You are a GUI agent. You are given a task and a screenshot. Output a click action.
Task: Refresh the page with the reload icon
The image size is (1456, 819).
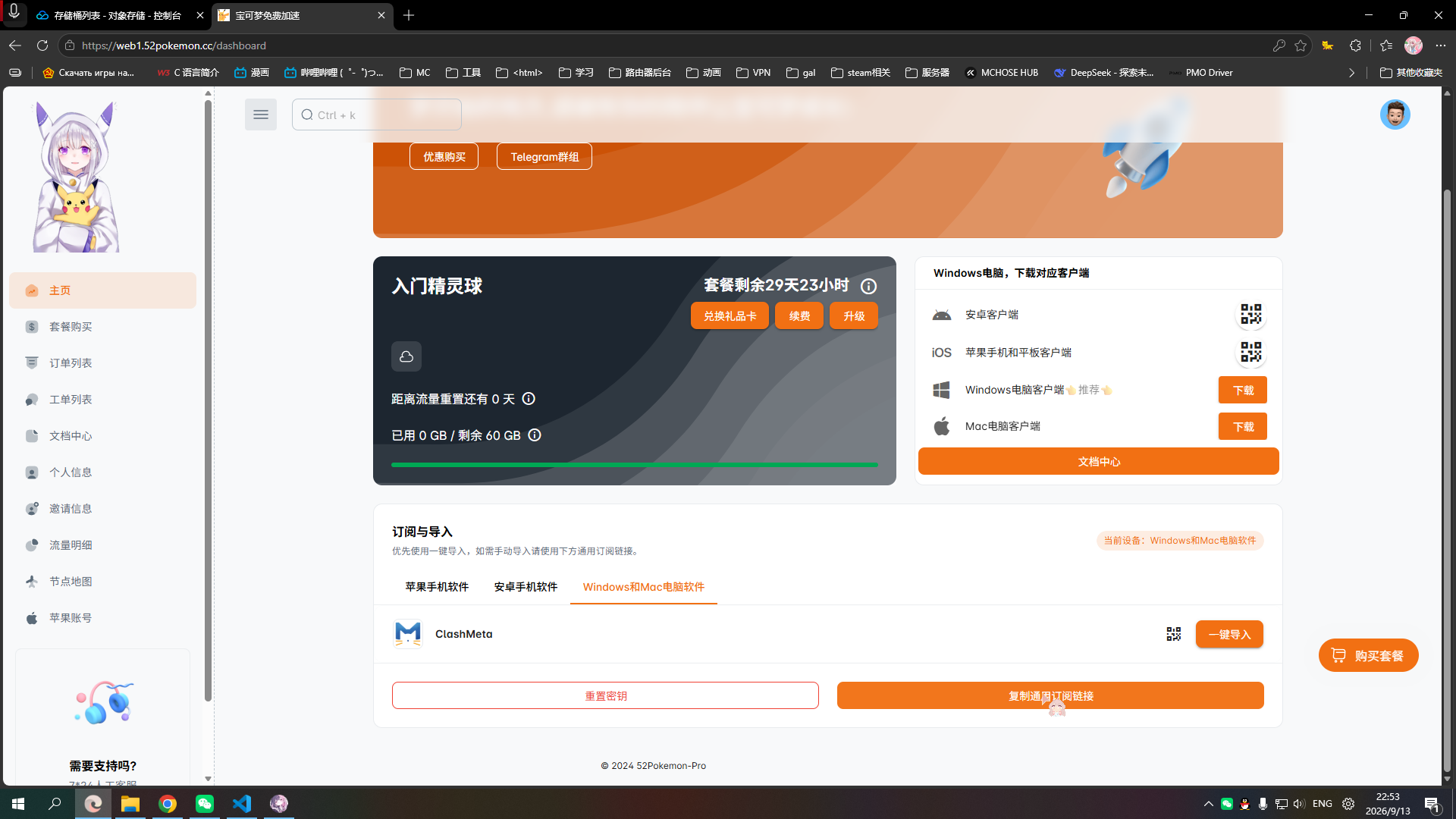[x=42, y=45]
